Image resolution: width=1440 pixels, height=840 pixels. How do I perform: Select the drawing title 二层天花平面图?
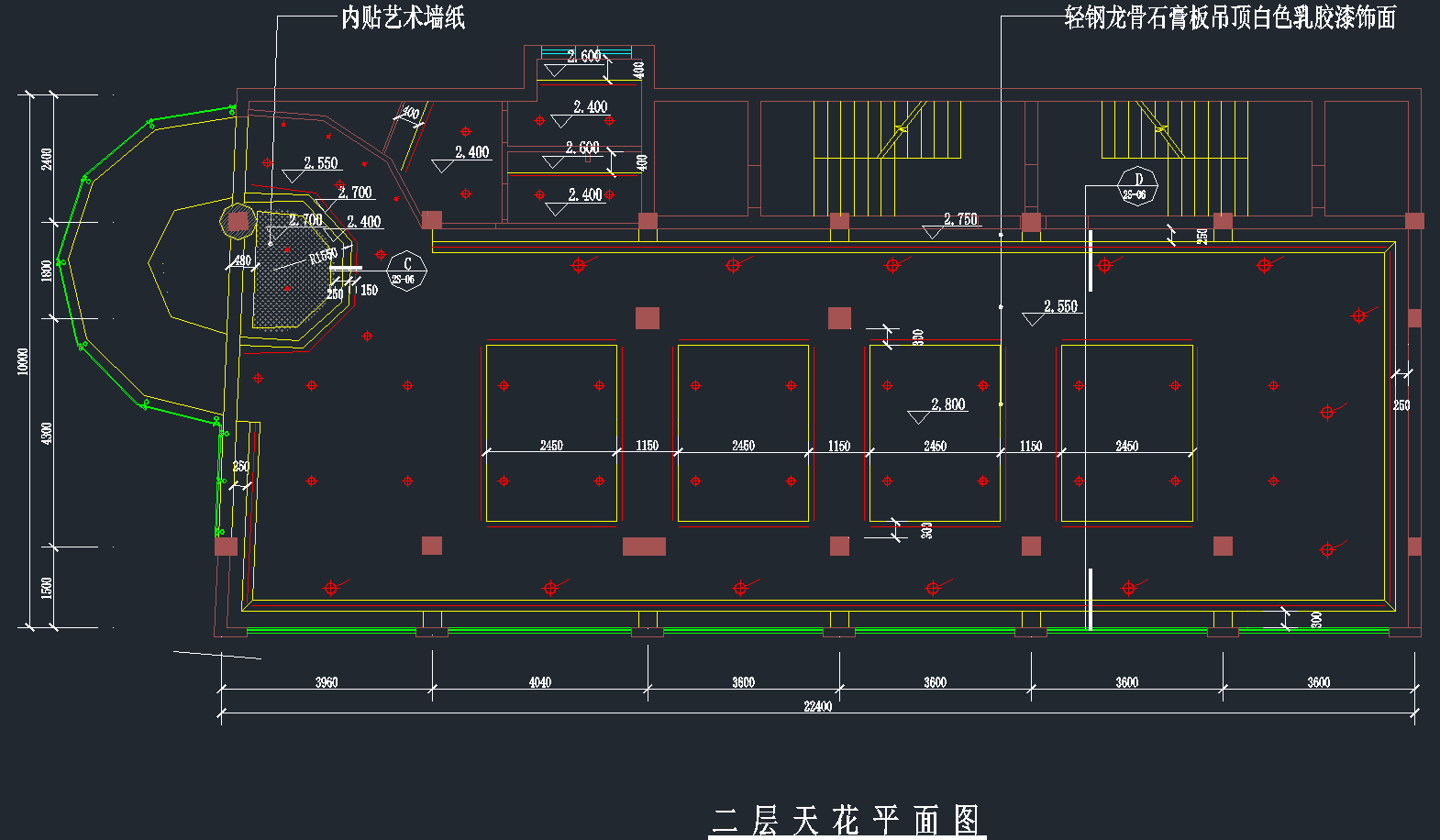(x=846, y=820)
